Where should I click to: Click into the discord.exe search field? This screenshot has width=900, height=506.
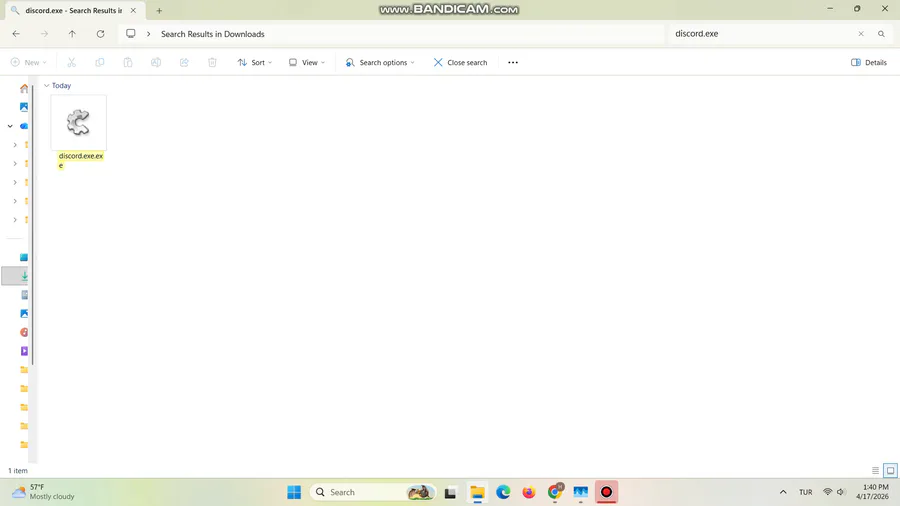coord(762,34)
